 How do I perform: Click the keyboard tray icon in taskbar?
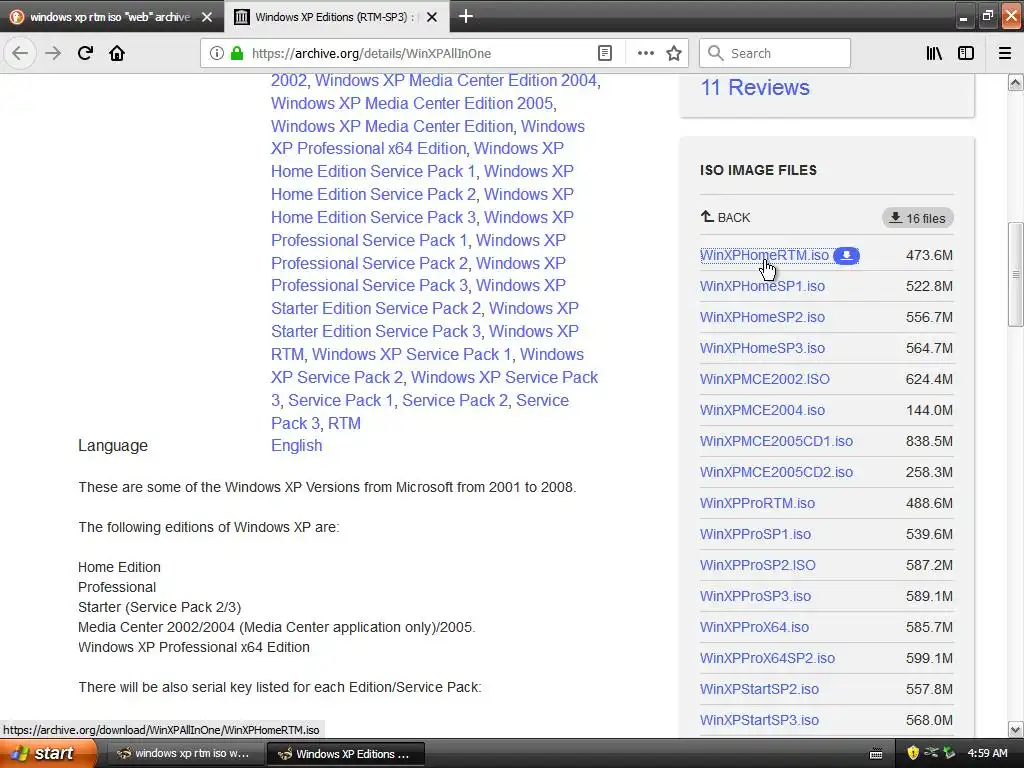click(x=876, y=754)
